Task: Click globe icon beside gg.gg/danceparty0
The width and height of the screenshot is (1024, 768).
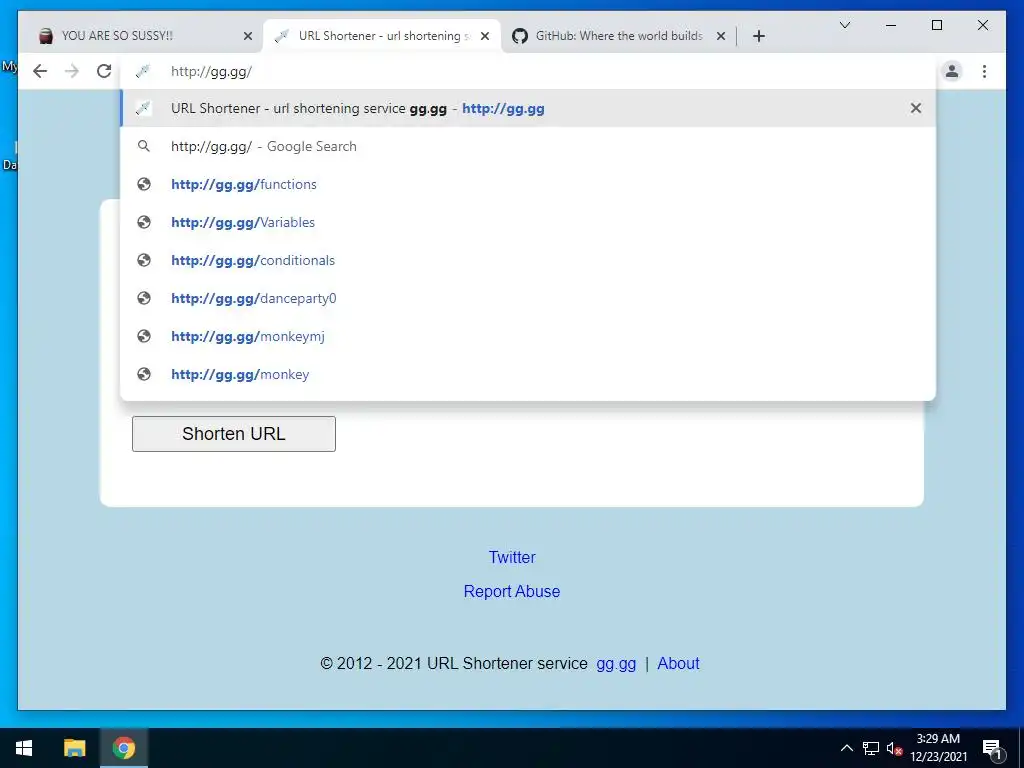Action: click(144, 298)
